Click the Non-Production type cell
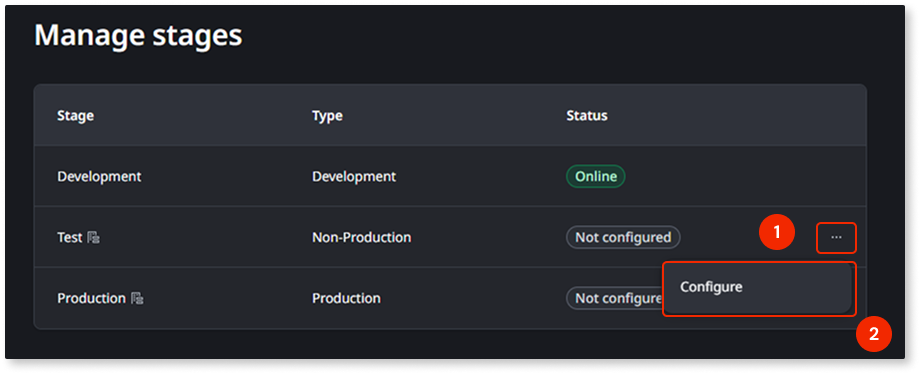The height and width of the screenshot is (374, 920). point(361,238)
